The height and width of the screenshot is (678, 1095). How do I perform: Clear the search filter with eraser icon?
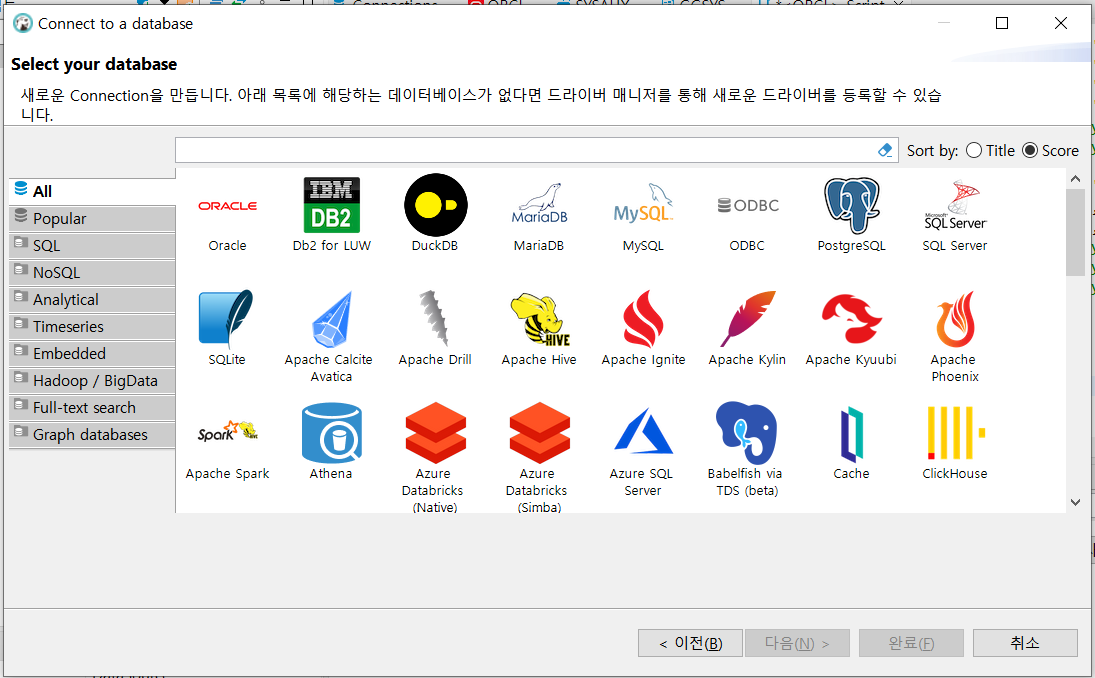point(885,150)
